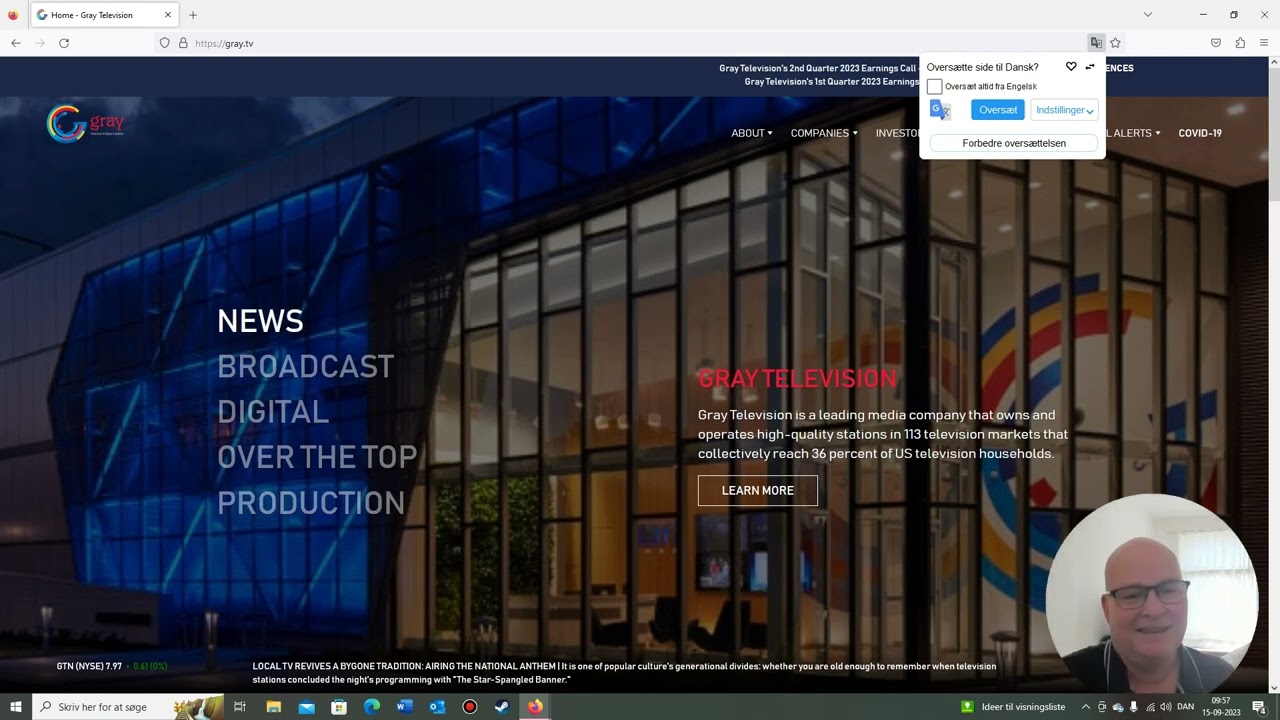
Task: Show hidden system tray icons
Action: click(x=1086, y=707)
